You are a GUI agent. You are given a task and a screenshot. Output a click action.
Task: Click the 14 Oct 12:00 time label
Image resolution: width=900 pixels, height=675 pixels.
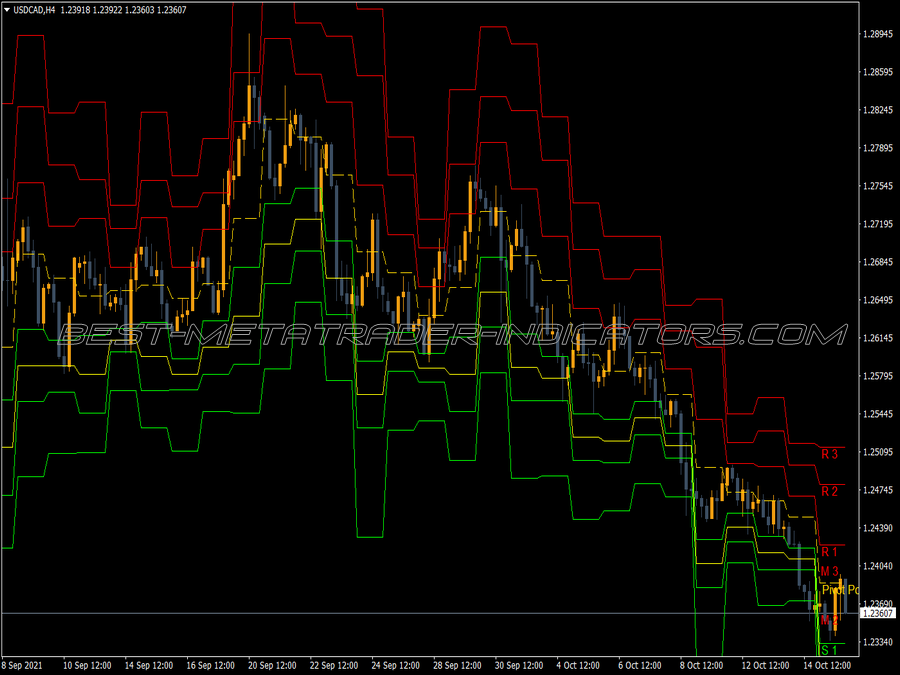pos(827,665)
